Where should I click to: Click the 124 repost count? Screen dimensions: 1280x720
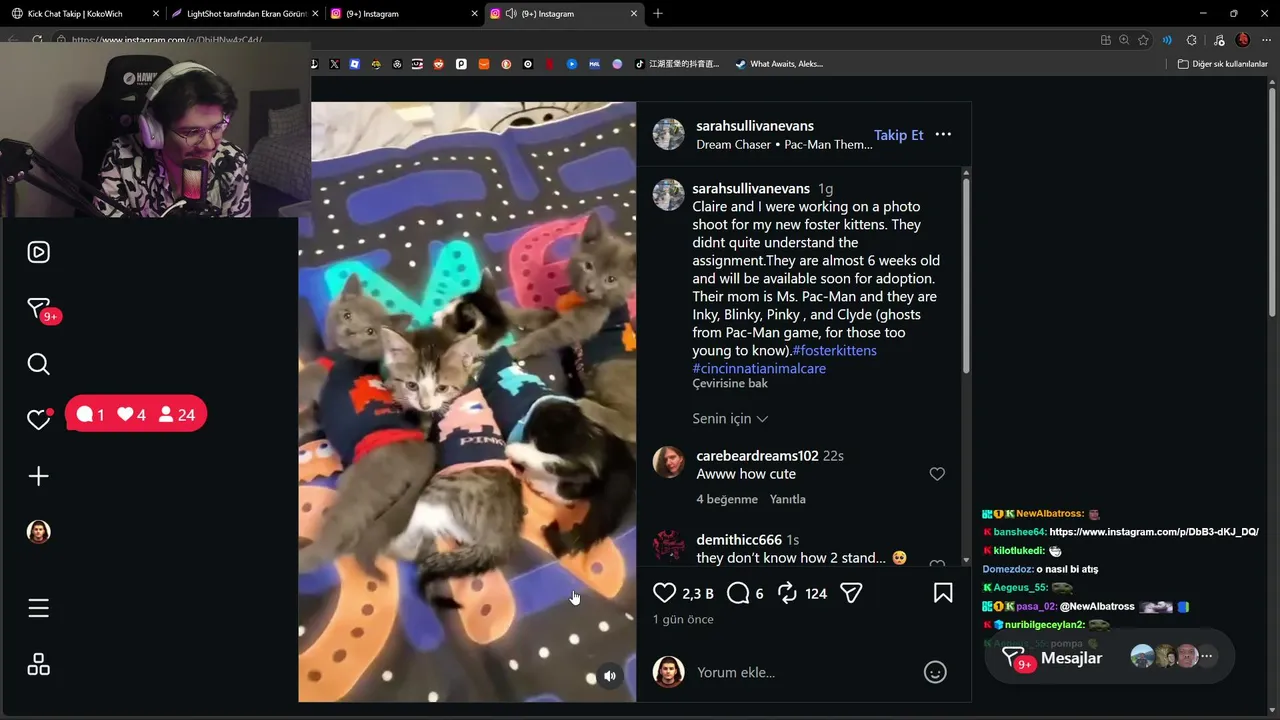[816, 594]
